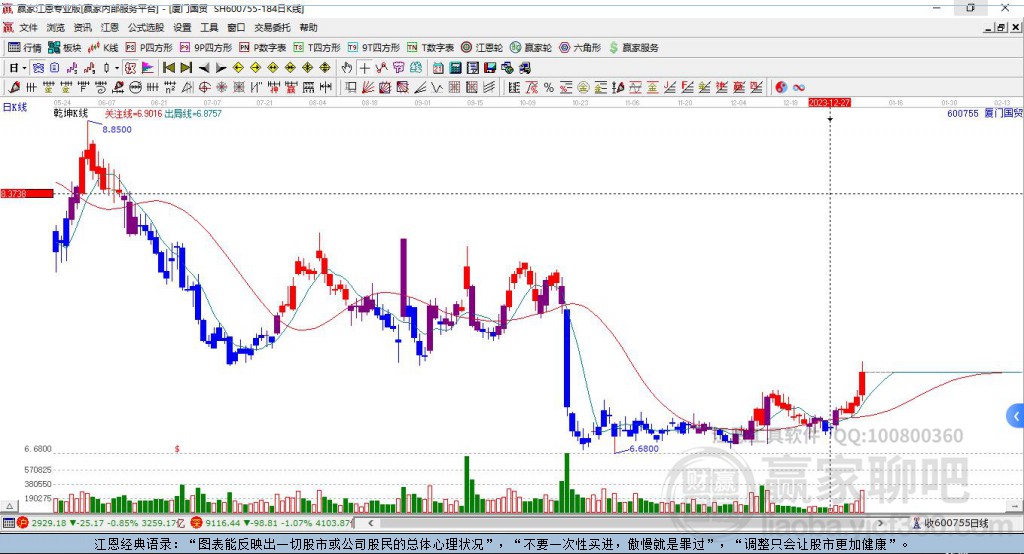Click the red-blue yin-yang icon

pyautogui.click(x=781, y=88)
